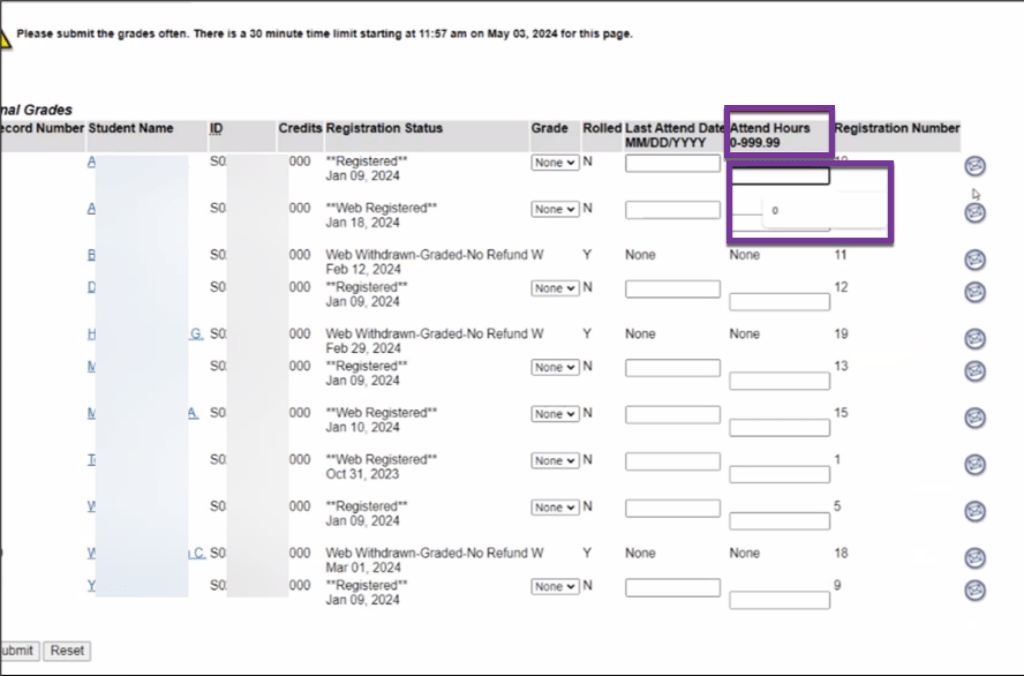Screen dimensions: 1024x676
Task: Open the Grade dropdown in the first row
Action: point(554,162)
